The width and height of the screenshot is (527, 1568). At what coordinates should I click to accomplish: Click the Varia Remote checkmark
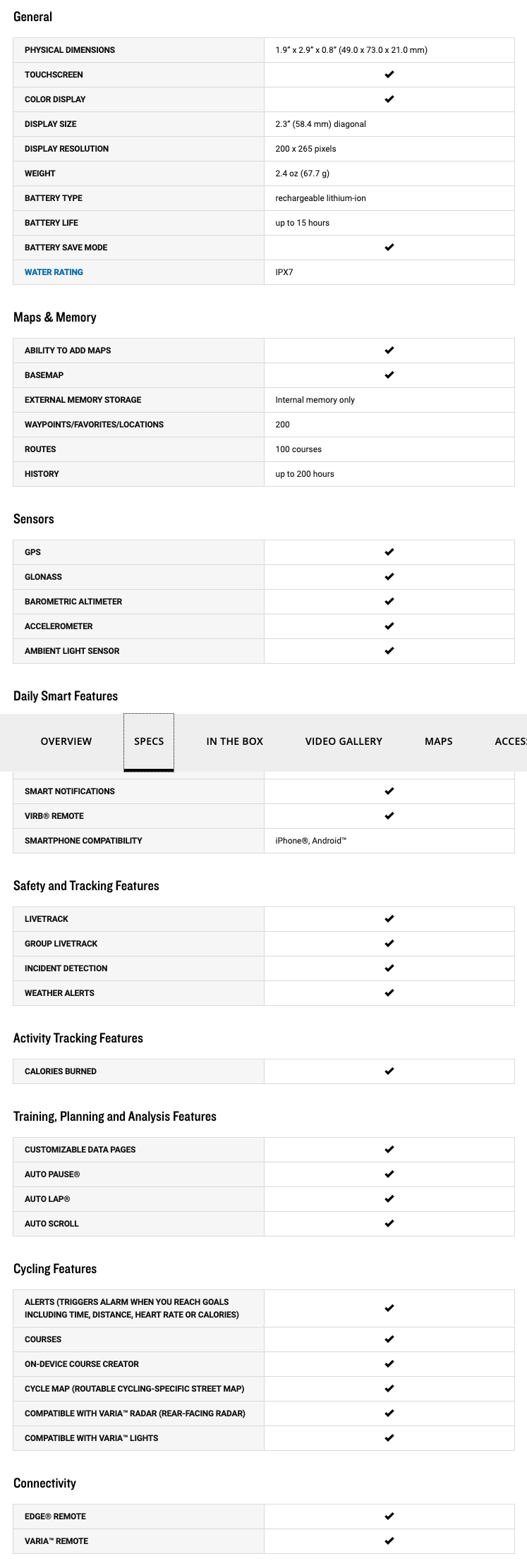click(389, 1541)
